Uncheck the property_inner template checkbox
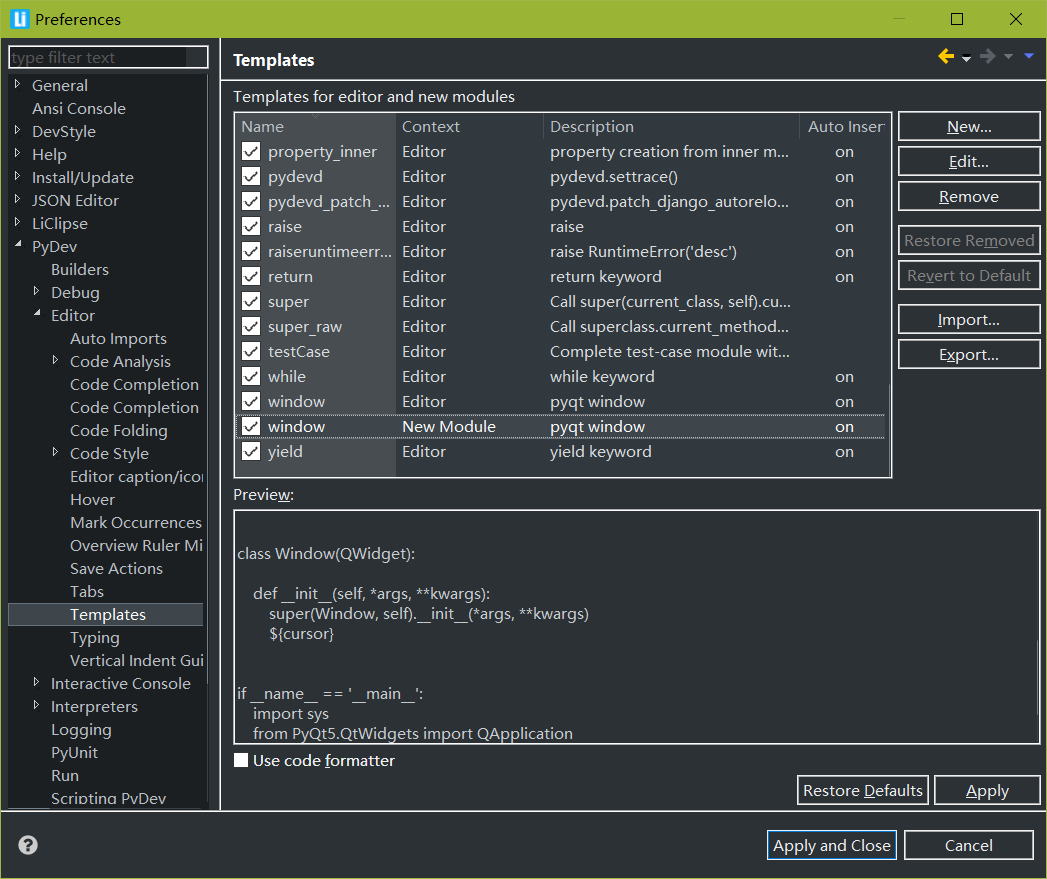 (251, 152)
